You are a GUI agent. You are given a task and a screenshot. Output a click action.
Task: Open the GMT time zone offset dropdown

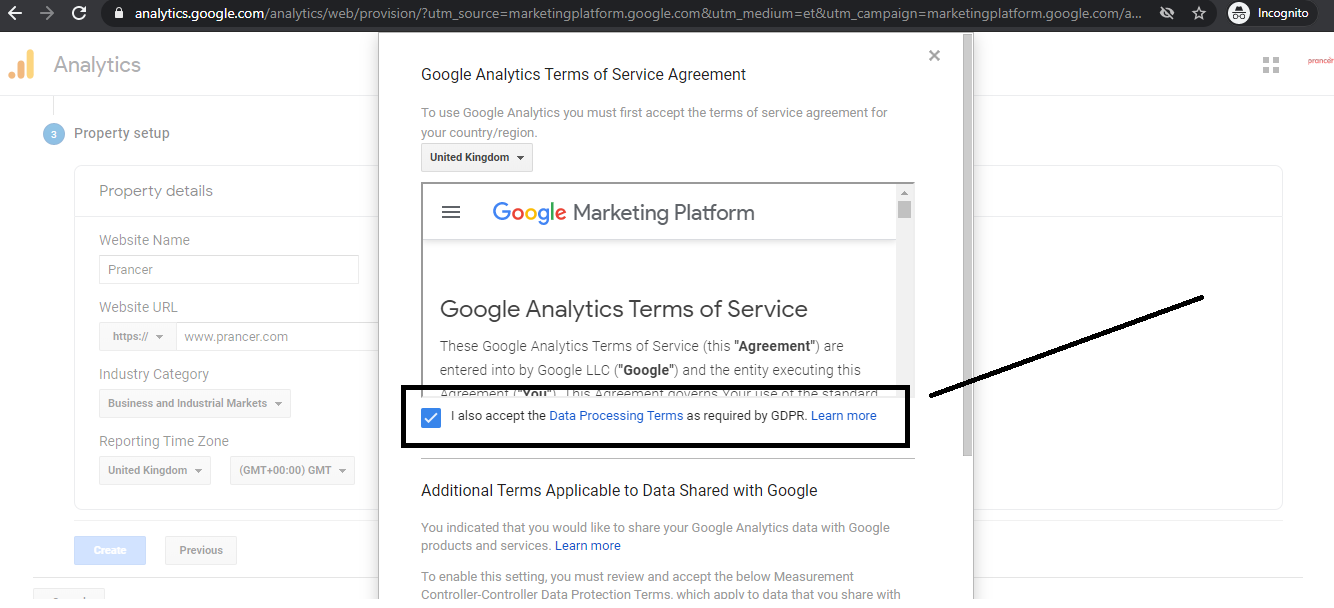pyautogui.click(x=292, y=471)
